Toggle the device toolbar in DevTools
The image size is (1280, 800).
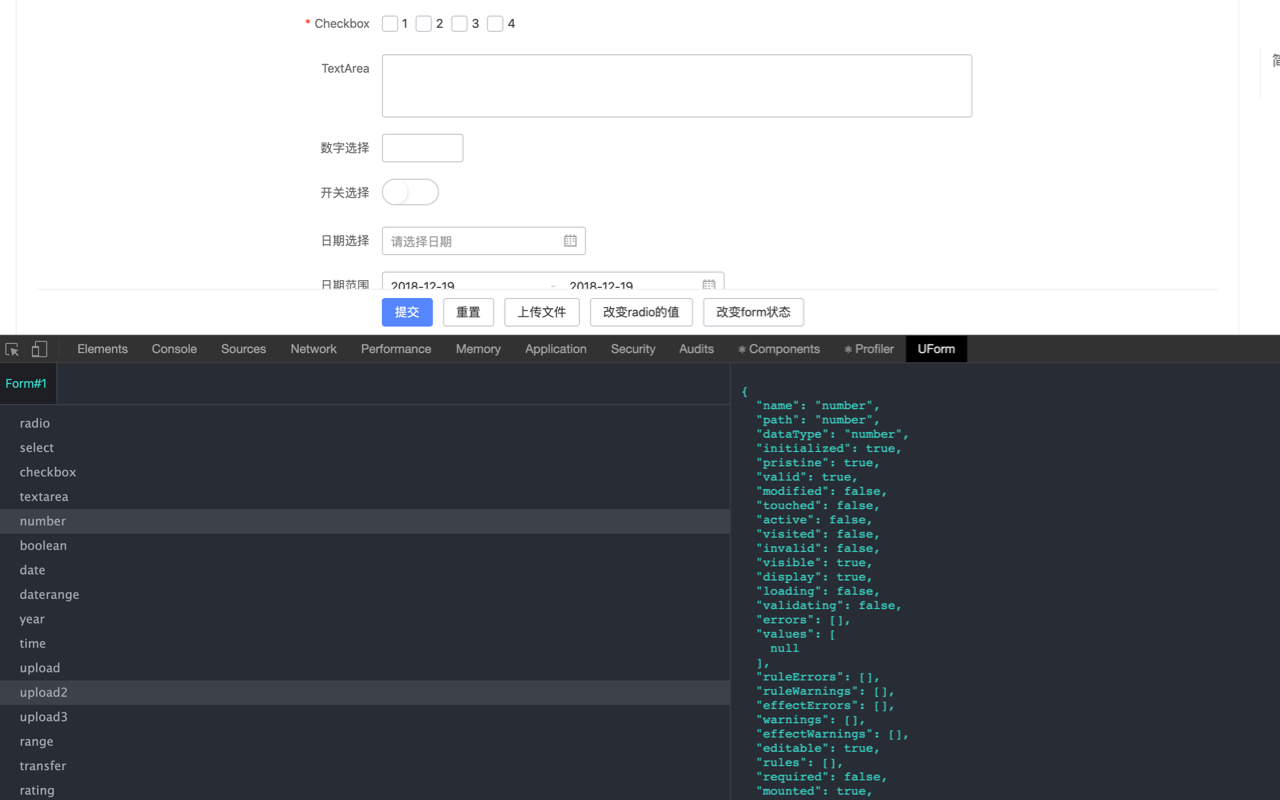[x=38, y=348]
